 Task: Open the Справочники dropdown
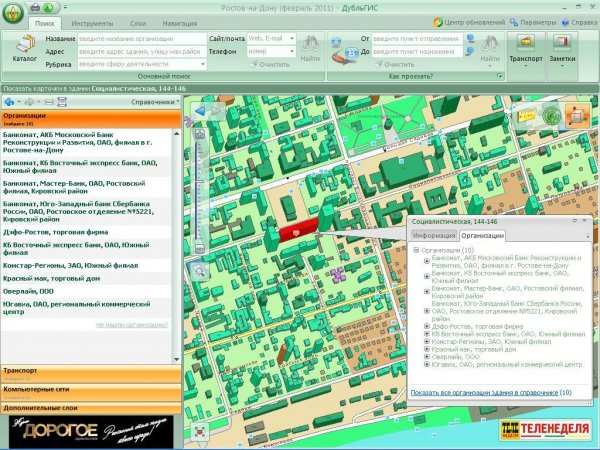[155, 102]
